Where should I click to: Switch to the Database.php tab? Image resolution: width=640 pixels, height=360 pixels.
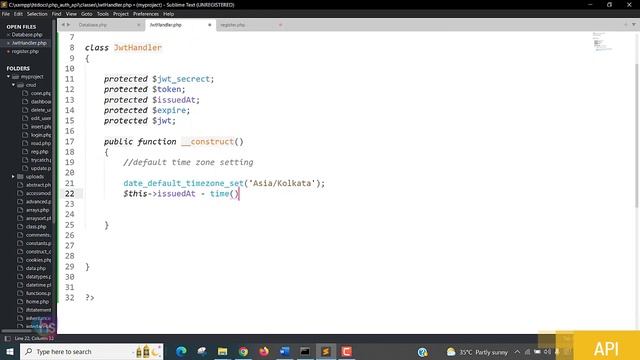93,25
